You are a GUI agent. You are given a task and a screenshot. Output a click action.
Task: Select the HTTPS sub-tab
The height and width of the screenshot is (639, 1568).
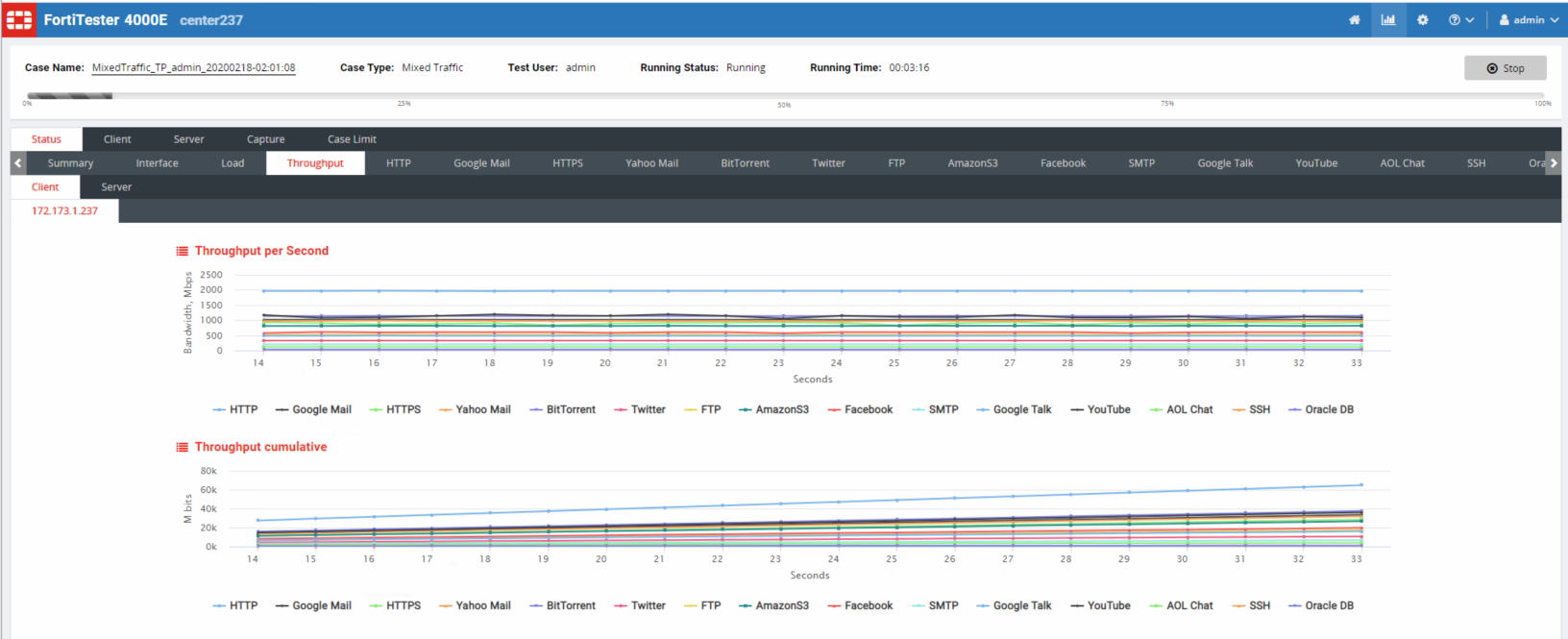pos(568,163)
